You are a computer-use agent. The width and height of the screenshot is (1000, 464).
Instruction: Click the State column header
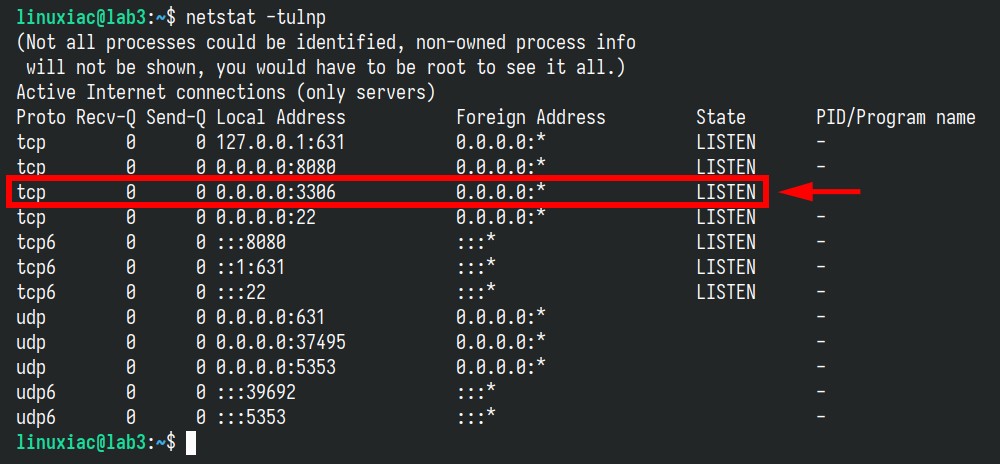(721, 117)
